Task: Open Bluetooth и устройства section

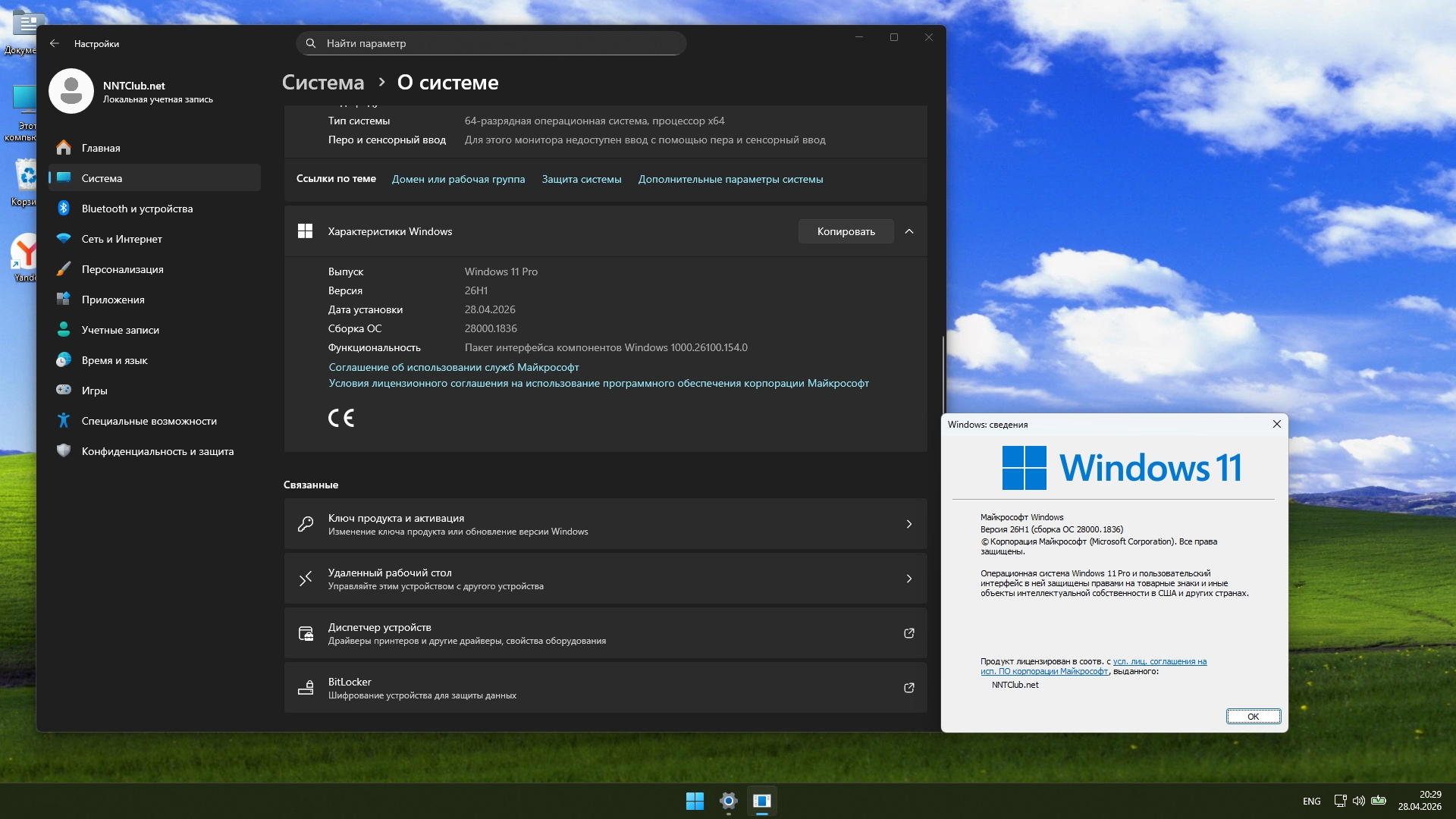Action: click(136, 209)
